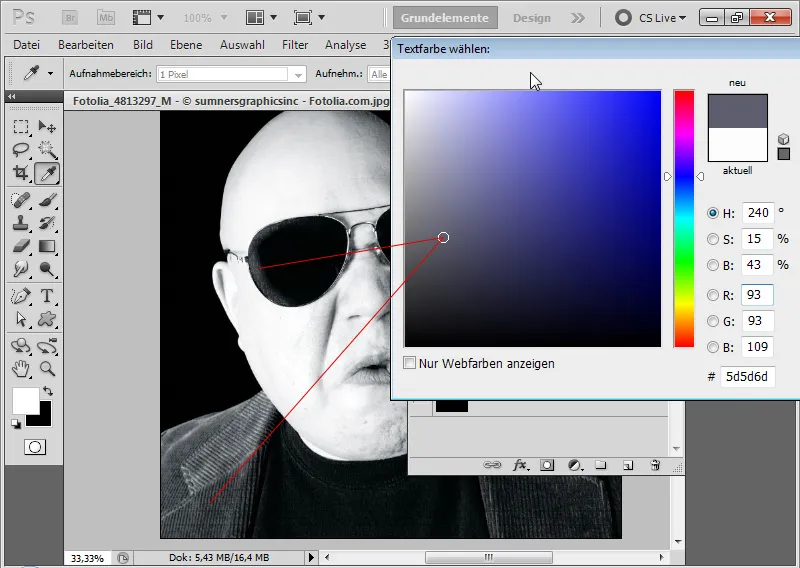Select the Eraser tool
Viewport: 800px width, 568px height.
(21, 246)
